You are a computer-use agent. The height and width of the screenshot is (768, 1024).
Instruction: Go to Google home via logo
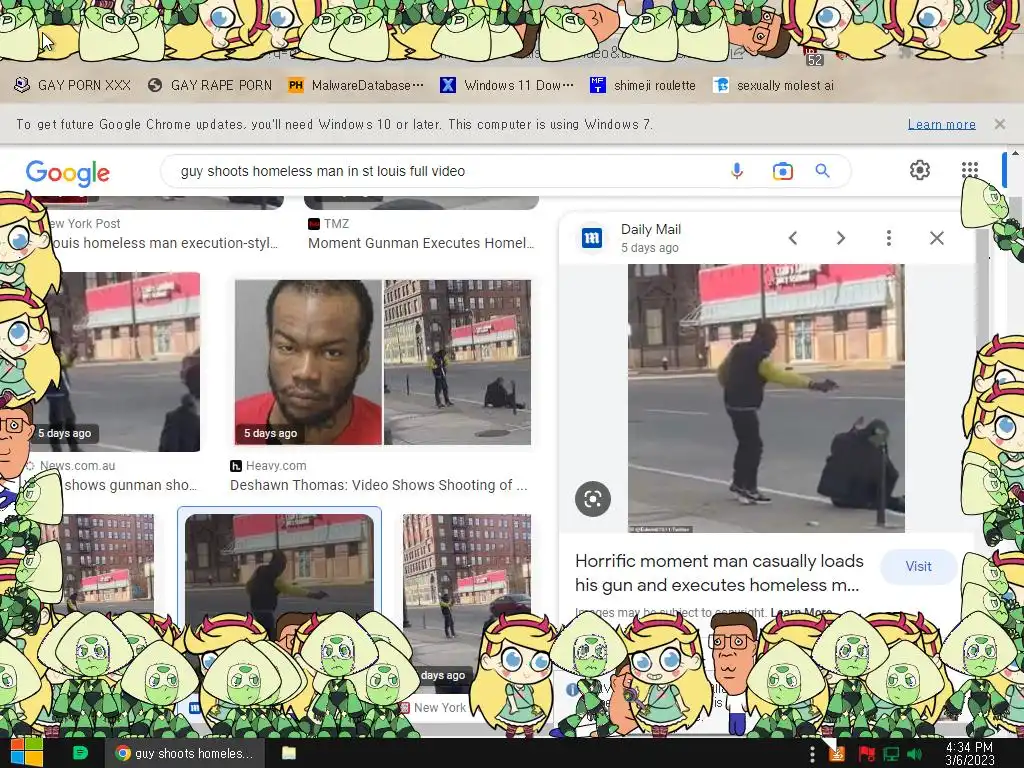68,173
